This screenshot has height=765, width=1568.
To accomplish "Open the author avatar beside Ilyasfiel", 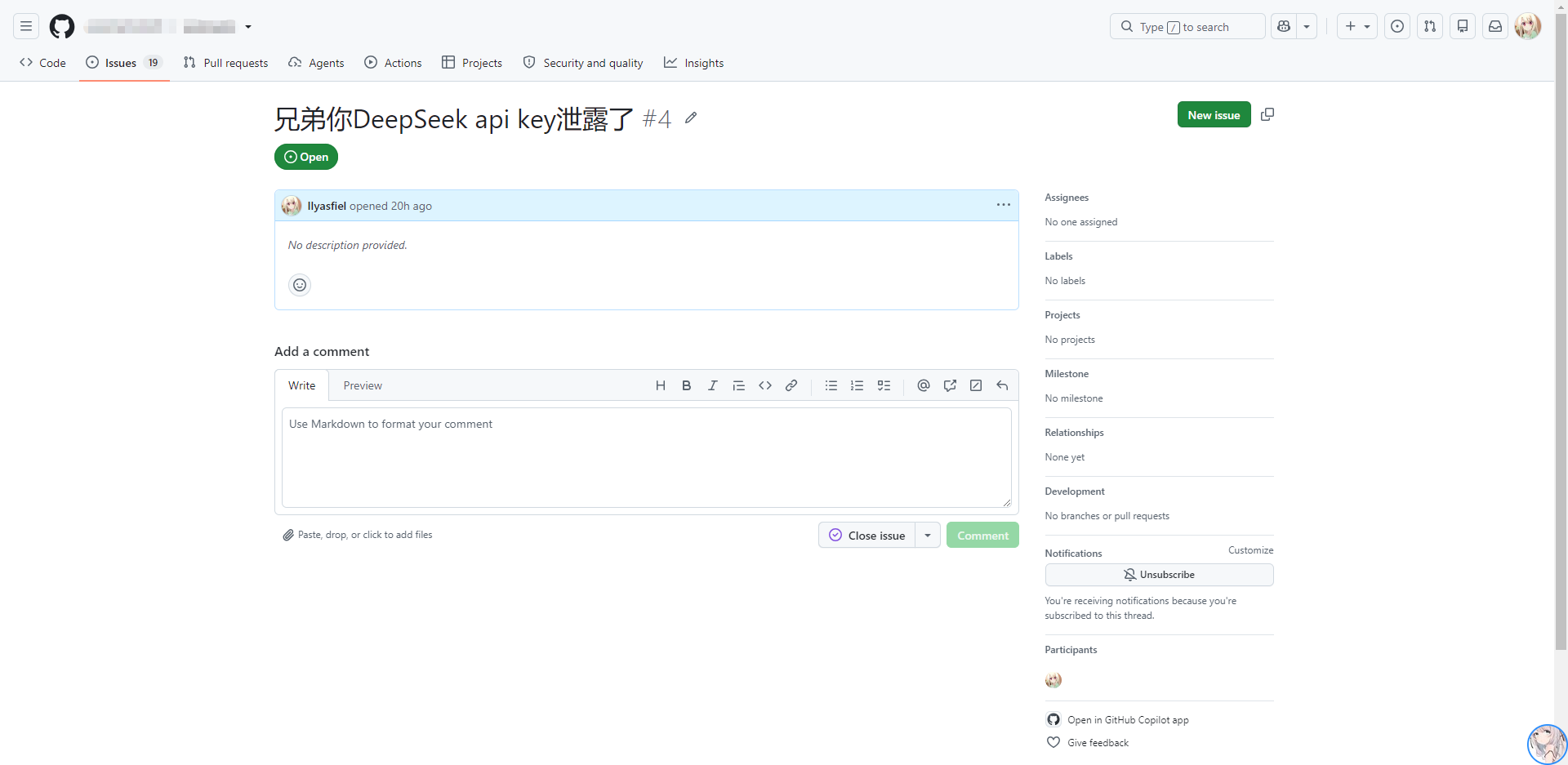I will click(292, 206).
